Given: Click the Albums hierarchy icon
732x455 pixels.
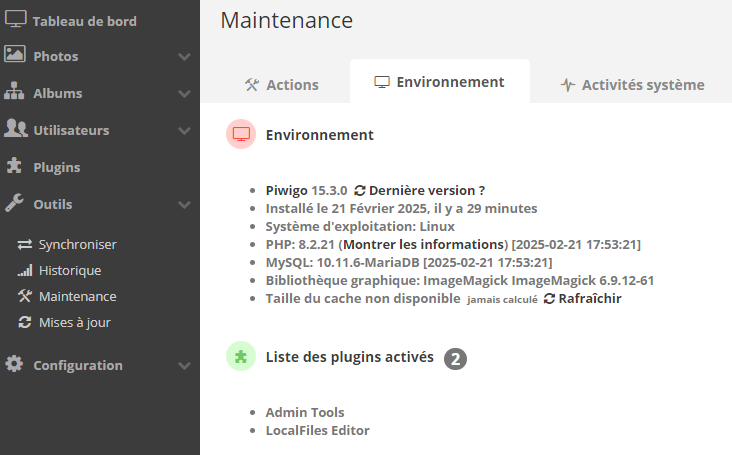Looking at the screenshot, I should 15,92.
